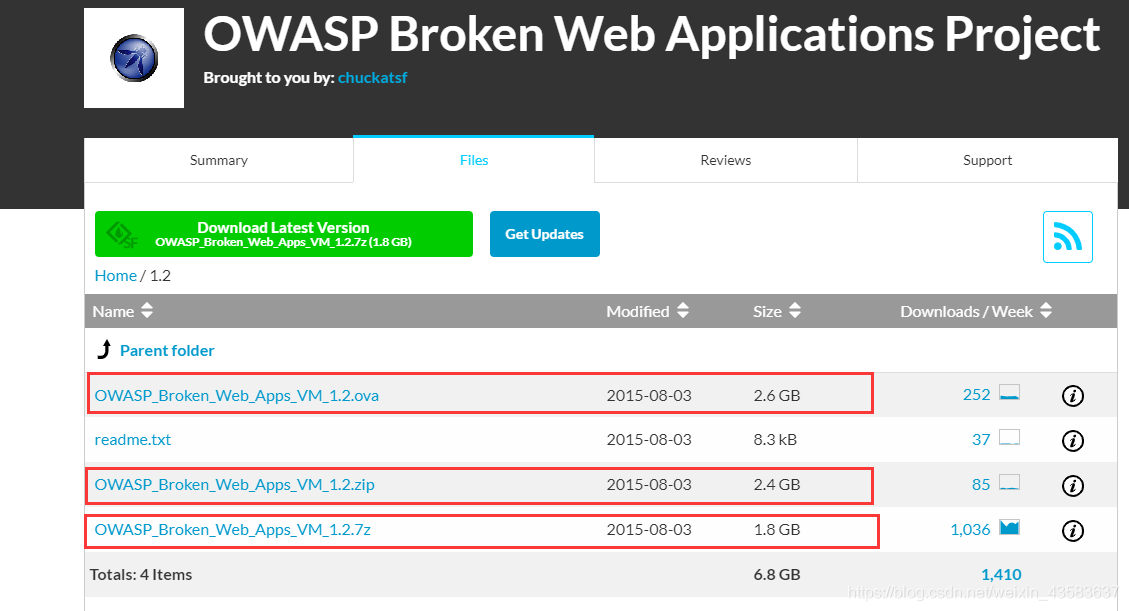Sort files by the Modified column arrows
This screenshot has width=1129, height=611.
pyautogui.click(x=683, y=311)
